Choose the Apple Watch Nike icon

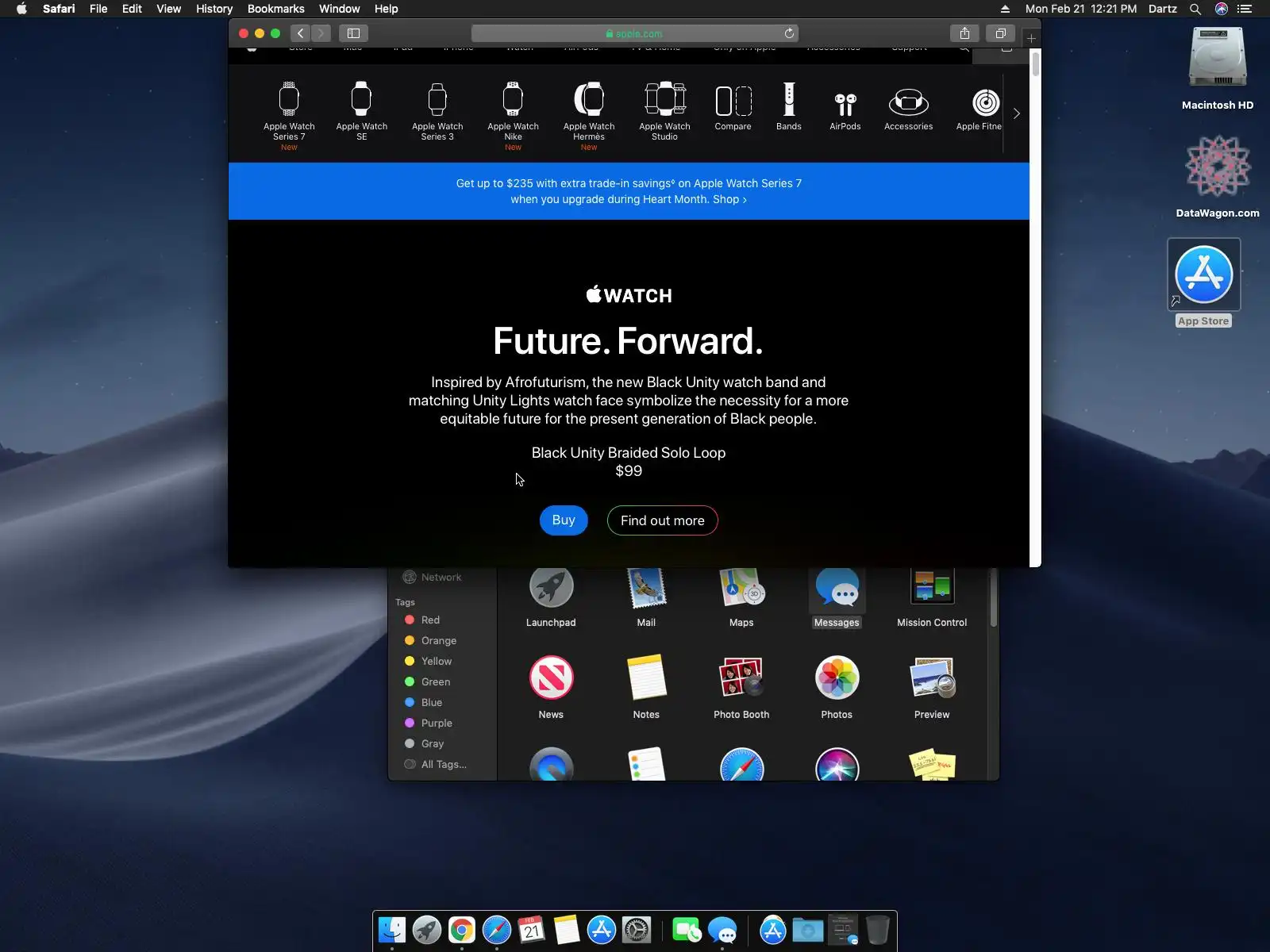(513, 99)
